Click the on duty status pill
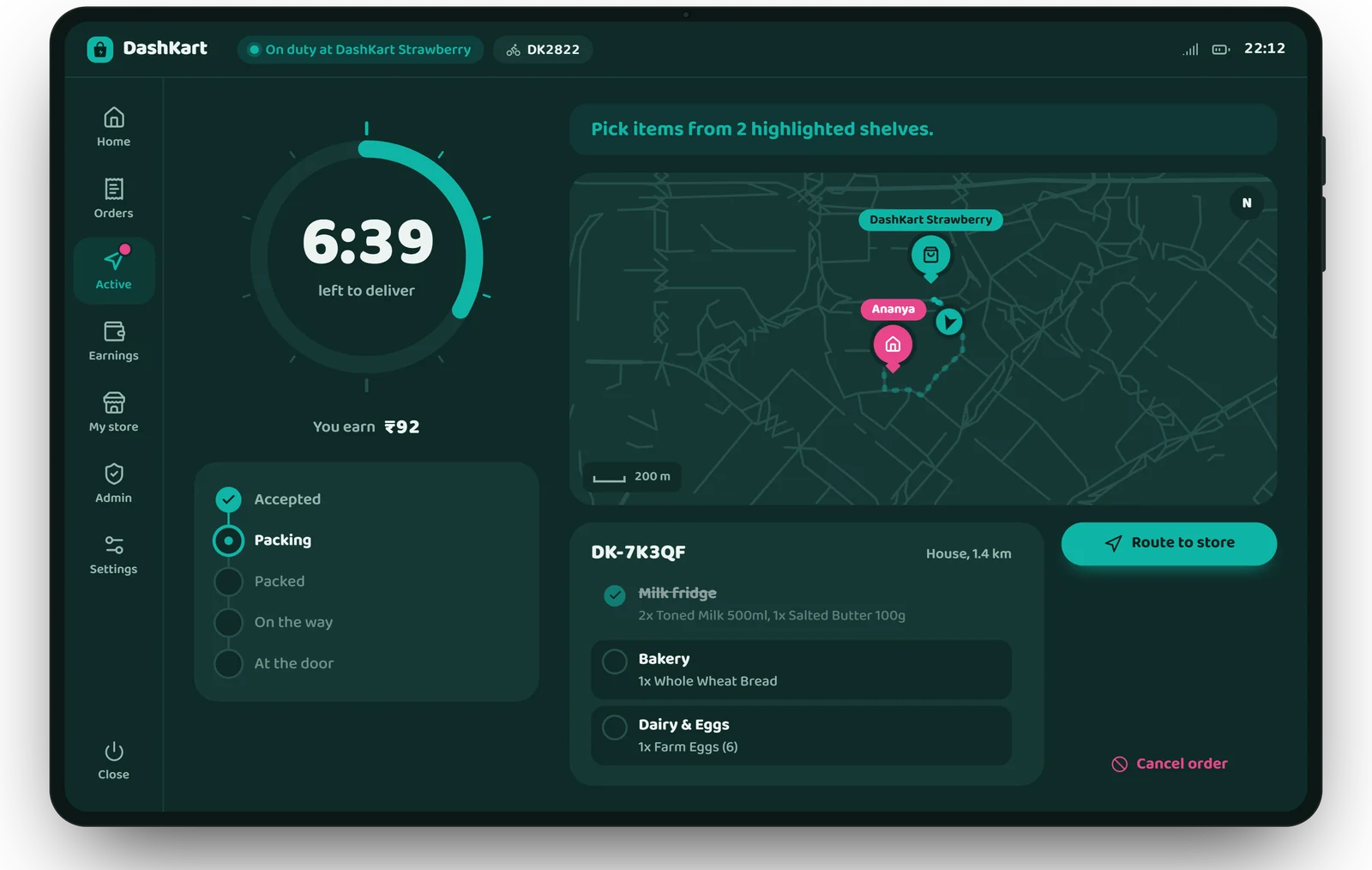The height and width of the screenshot is (870, 1372). coord(360,50)
